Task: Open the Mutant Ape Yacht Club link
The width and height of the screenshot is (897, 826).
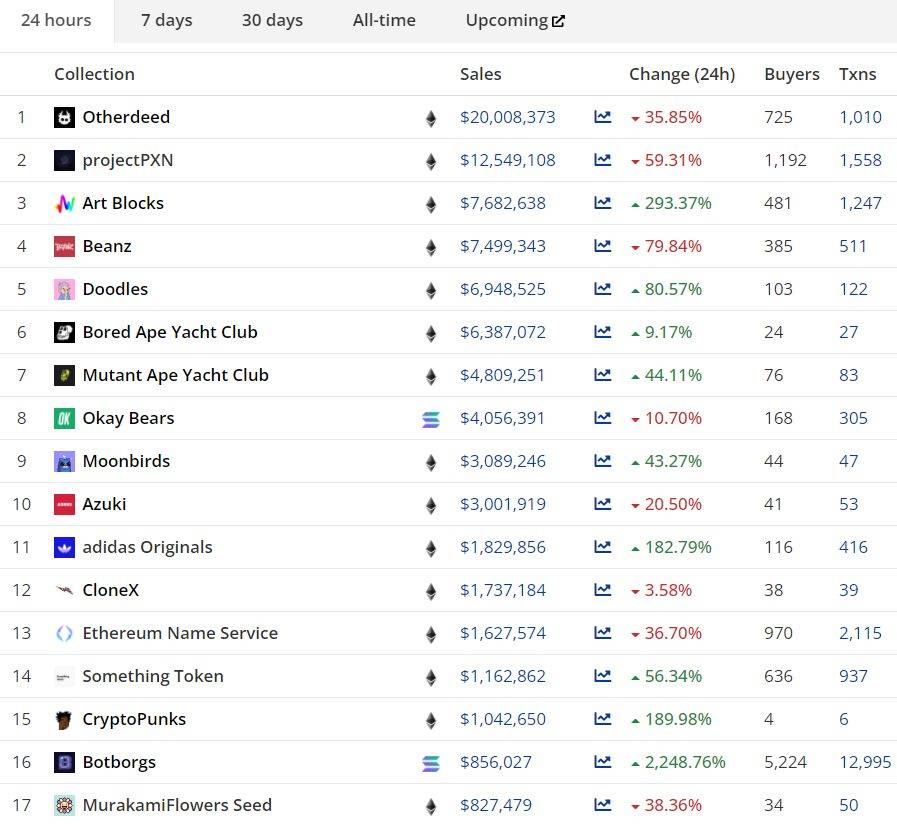Action: point(176,375)
